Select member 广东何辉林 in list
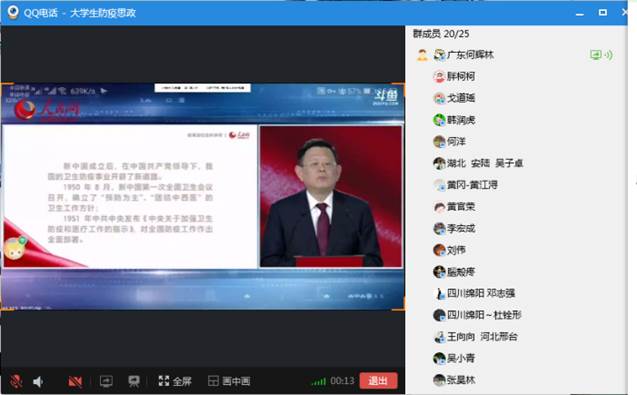Viewport: 637px width, 395px height. (470, 54)
